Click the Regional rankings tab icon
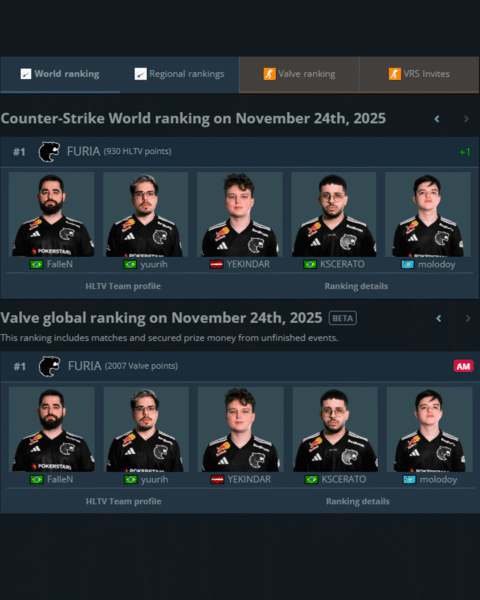Viewport: 480px width, 600px height. 140,74
